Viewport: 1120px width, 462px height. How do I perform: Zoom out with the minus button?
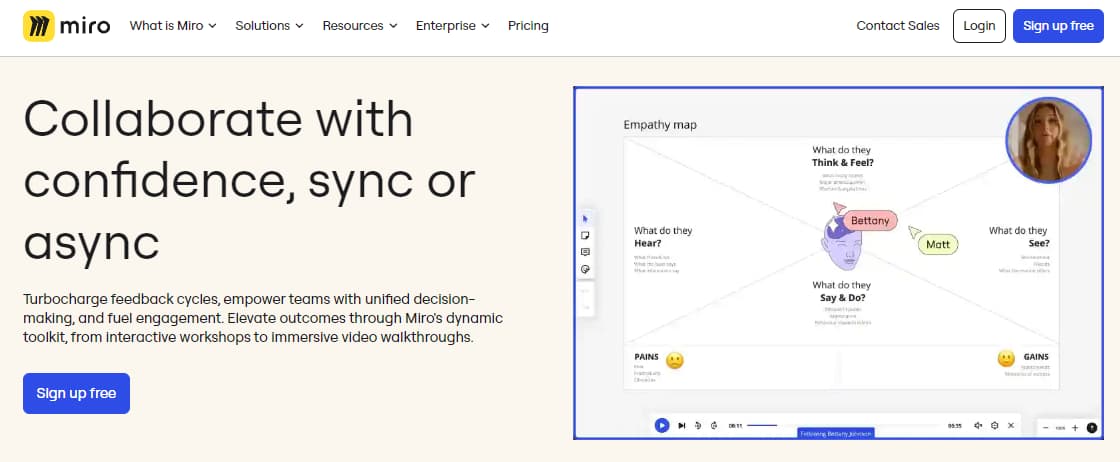click(1046, 428)
